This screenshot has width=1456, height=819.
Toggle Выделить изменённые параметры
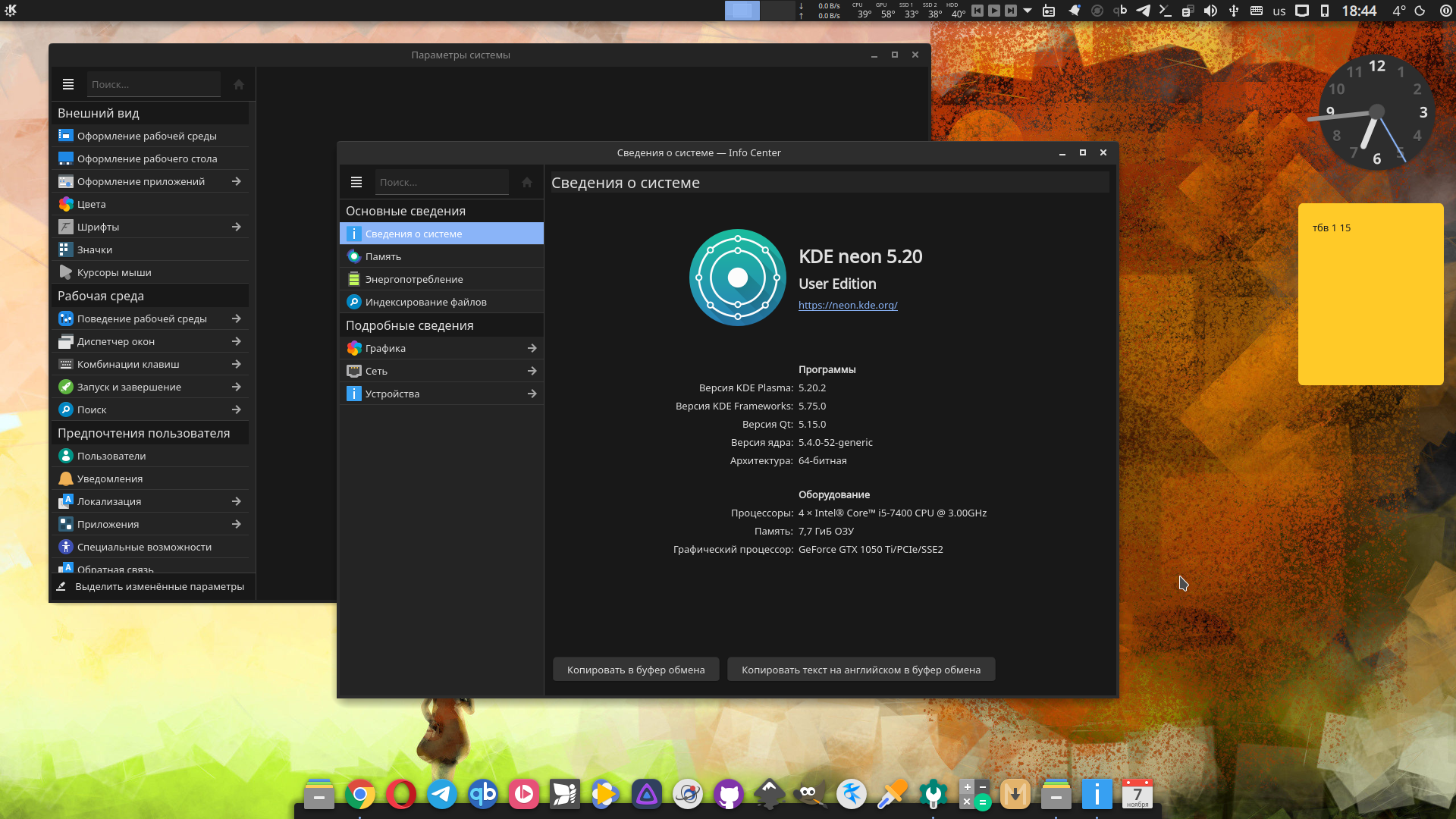[x=152, y=586]
